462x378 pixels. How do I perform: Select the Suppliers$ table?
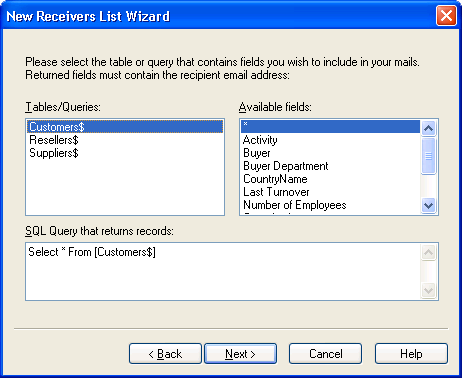(125, 153)
